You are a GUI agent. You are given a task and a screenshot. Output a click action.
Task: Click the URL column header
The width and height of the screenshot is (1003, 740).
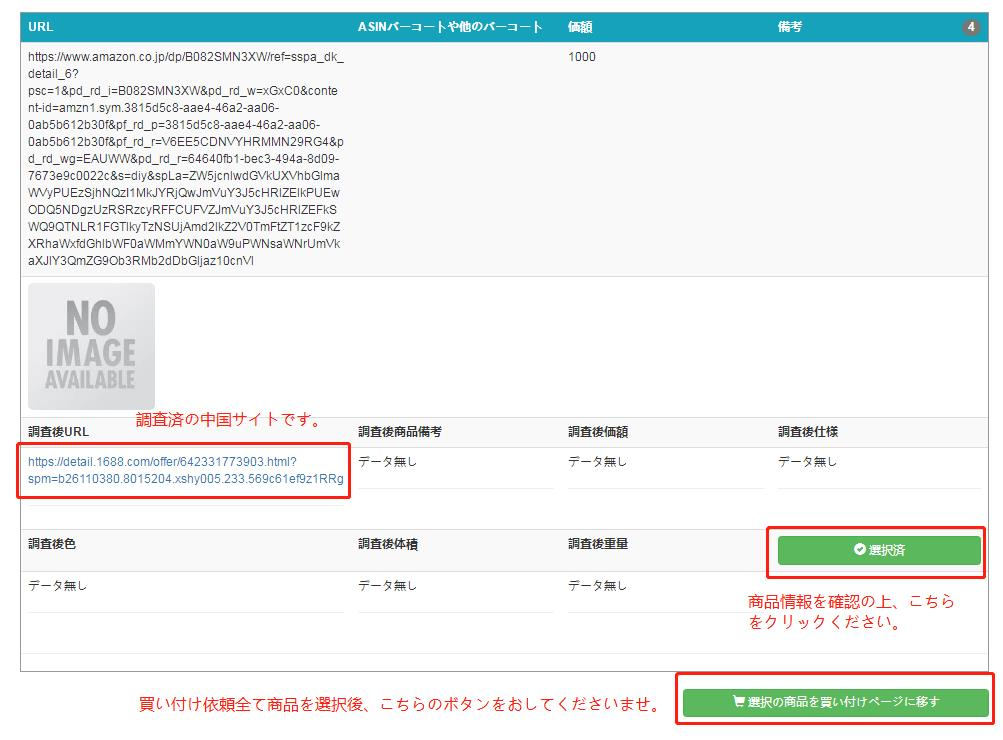(41, 27)
